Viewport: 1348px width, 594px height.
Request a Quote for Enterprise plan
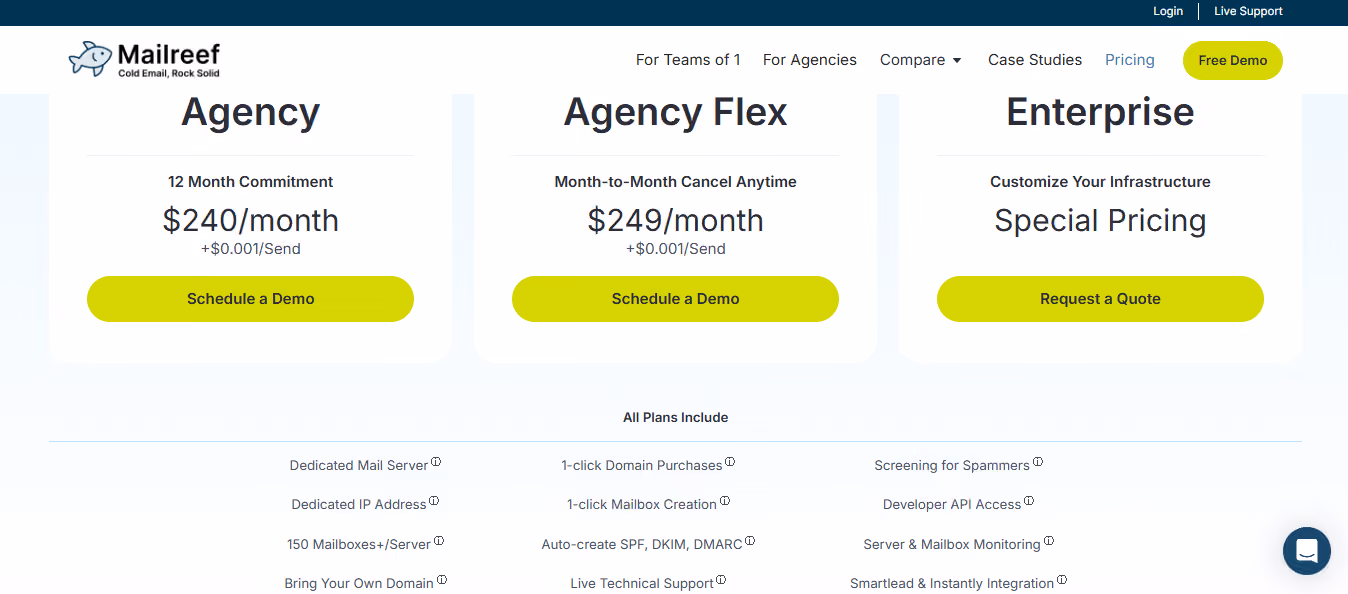click(1100, 299)
